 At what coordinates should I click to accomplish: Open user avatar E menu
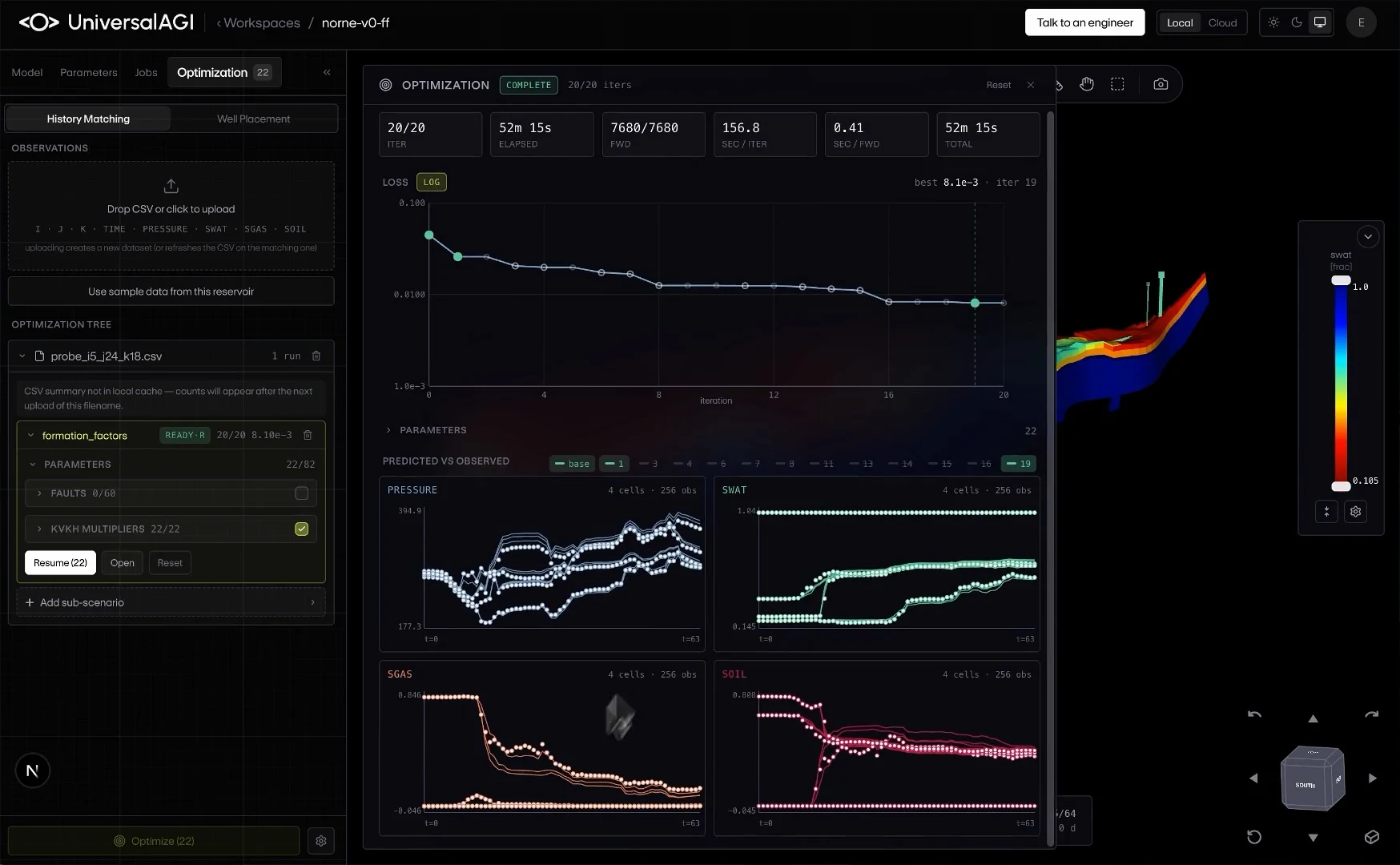tap(1361, 22)
